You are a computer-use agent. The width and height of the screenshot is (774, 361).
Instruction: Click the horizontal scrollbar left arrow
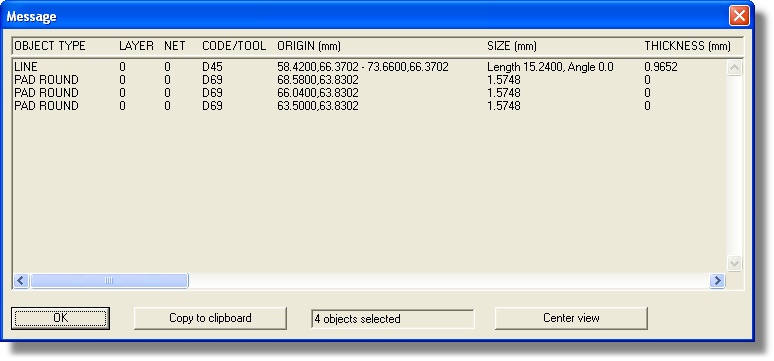tap(20, 281)
